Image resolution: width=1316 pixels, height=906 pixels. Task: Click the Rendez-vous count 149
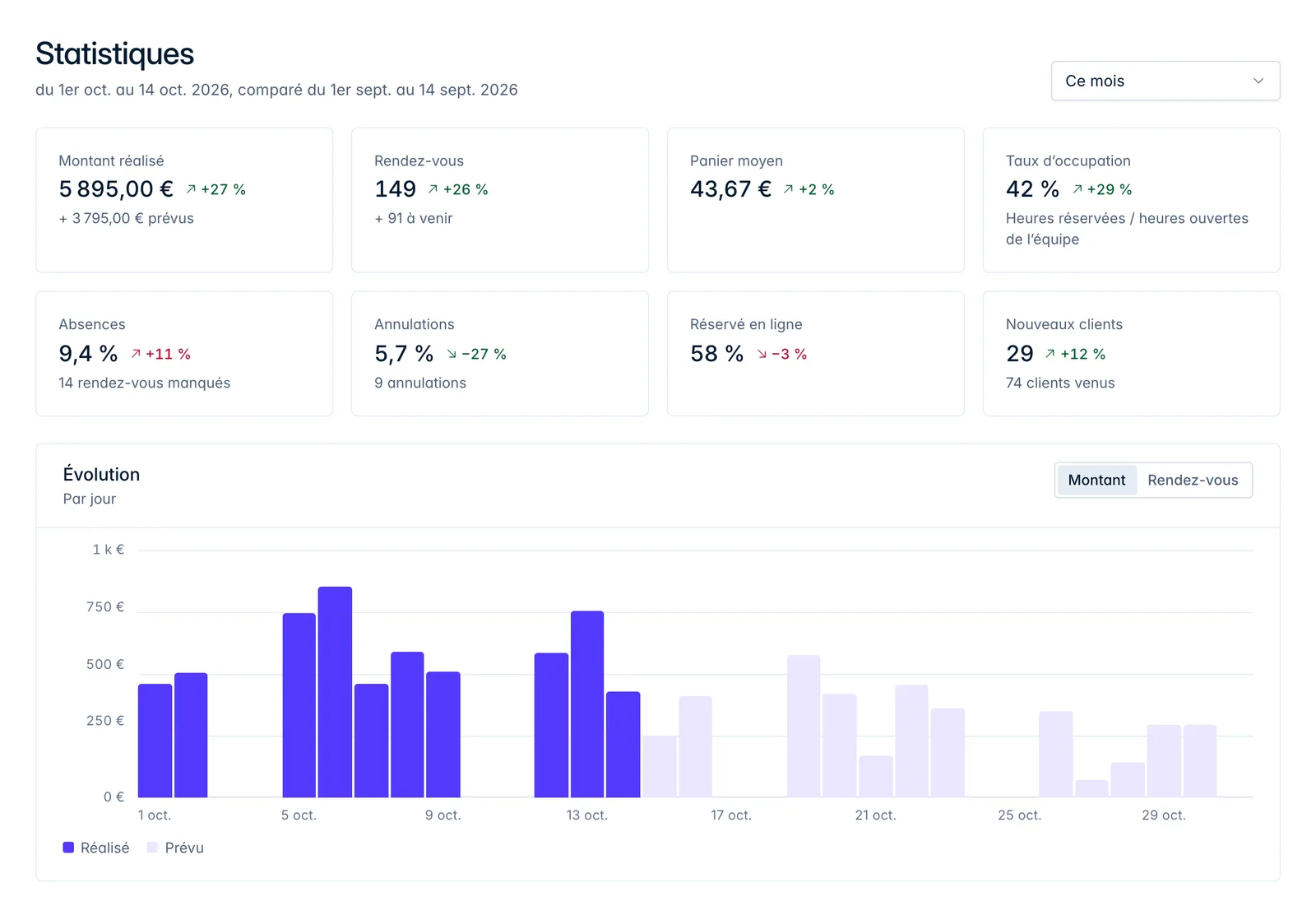(x=395, y=189)
